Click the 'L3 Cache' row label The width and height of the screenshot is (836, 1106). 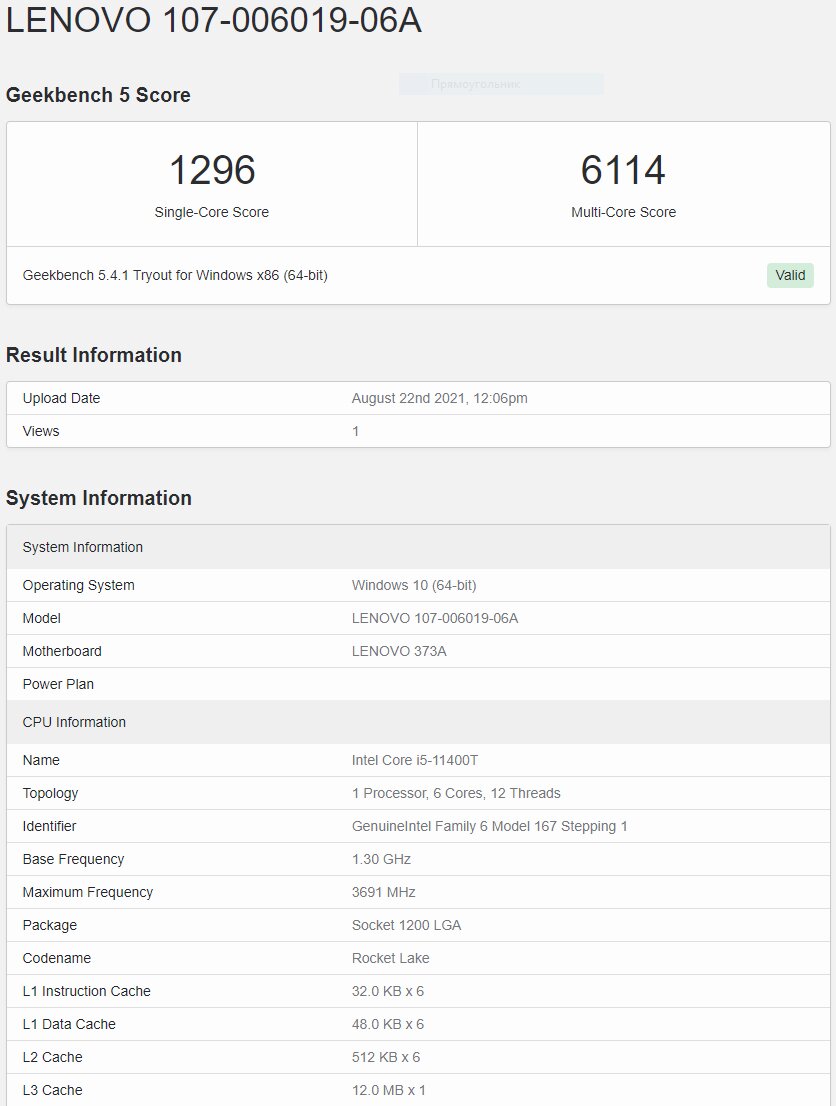(x=52, y=1090)
